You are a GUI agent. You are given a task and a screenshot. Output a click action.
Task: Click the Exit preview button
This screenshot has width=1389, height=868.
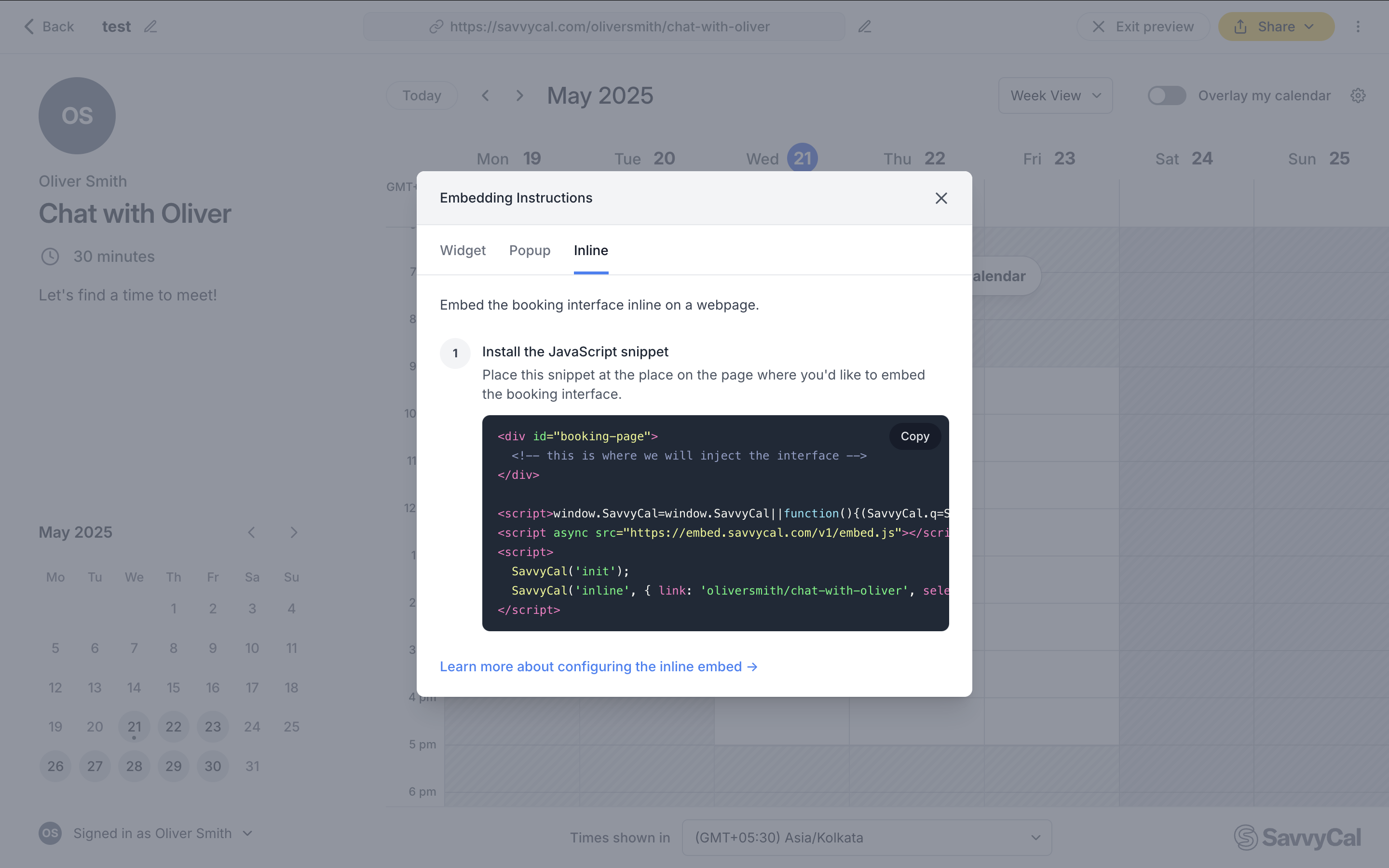point(1143,27)
